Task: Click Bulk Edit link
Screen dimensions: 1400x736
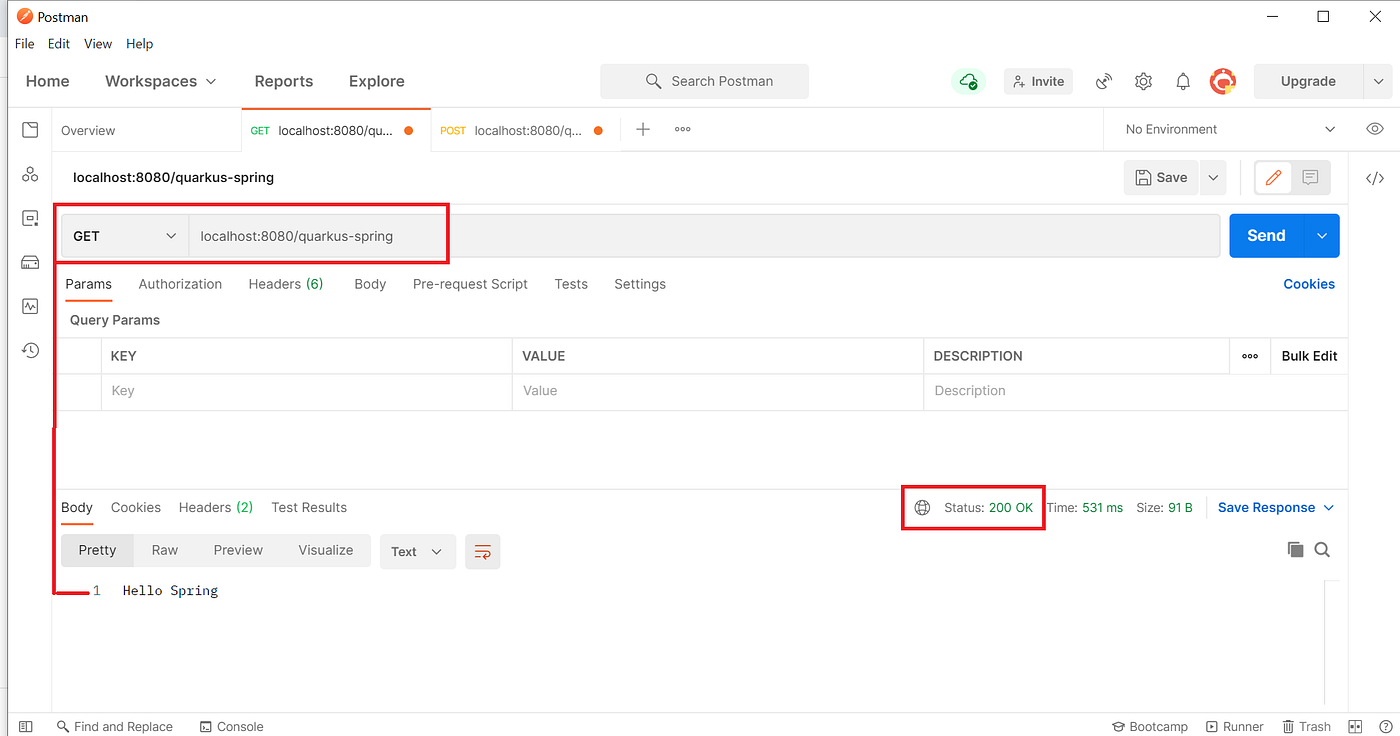Action: 1309,356
